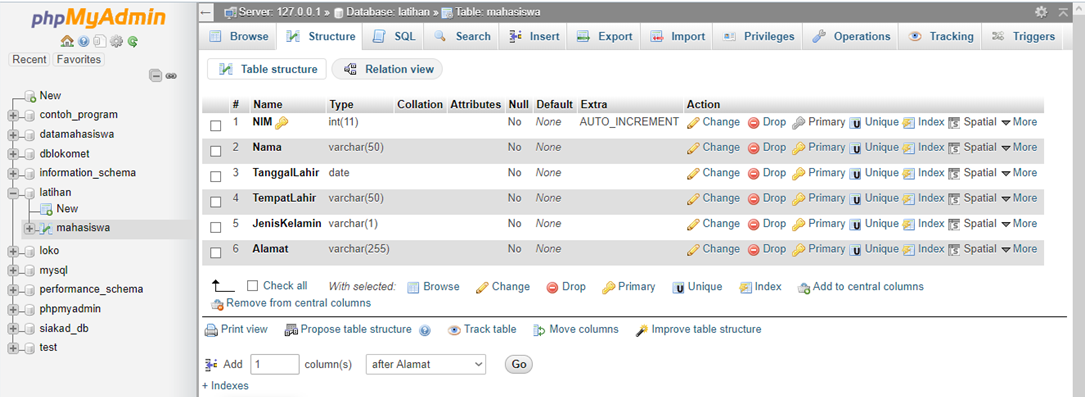The height and width of the screenshot is (397, 1085).
Task: Open the Favorites tables list
Action: click(78, 59)
